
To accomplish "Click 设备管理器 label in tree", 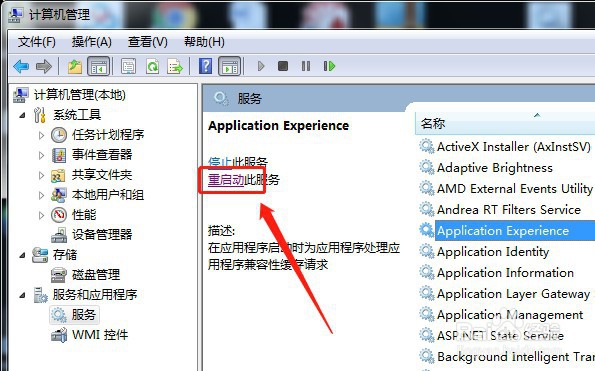I will [x=102, y=235].
